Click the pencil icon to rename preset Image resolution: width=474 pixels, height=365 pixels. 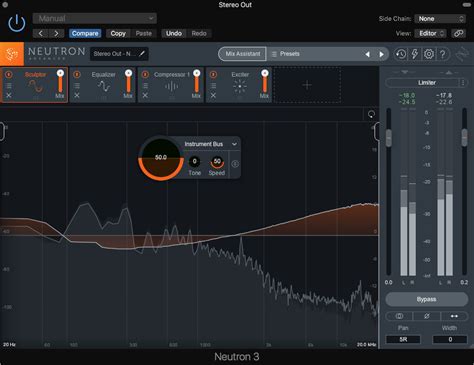click(142, 54)
